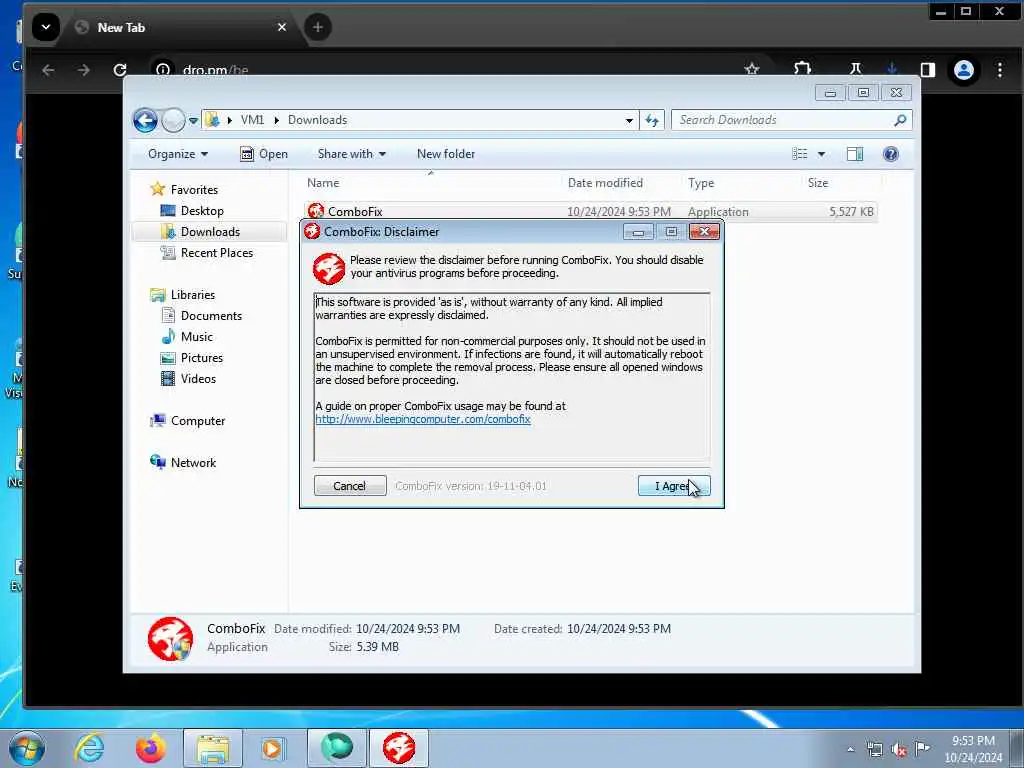Click Open in the Explorer toolbar
This screenshot has height=768, width=1024.
click(x=264, y=154)
